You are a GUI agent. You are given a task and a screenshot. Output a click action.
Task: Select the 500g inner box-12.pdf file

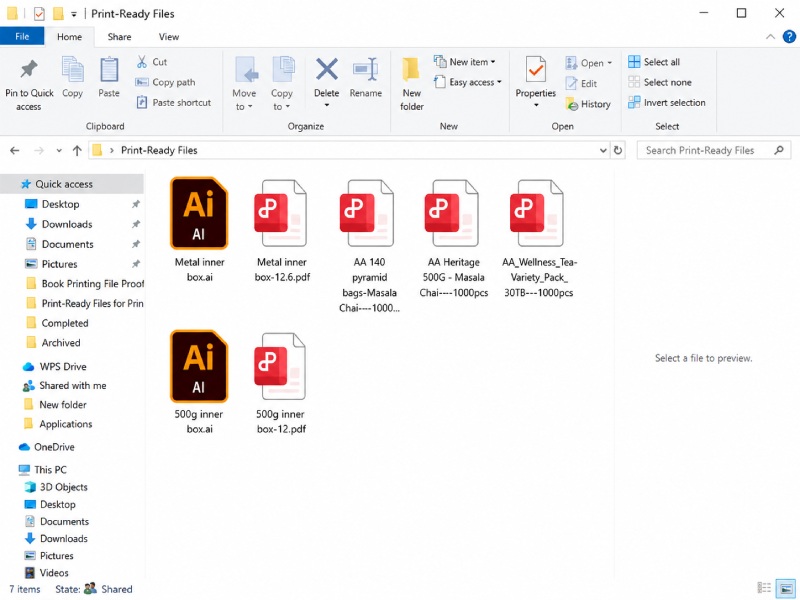(281, 383)
